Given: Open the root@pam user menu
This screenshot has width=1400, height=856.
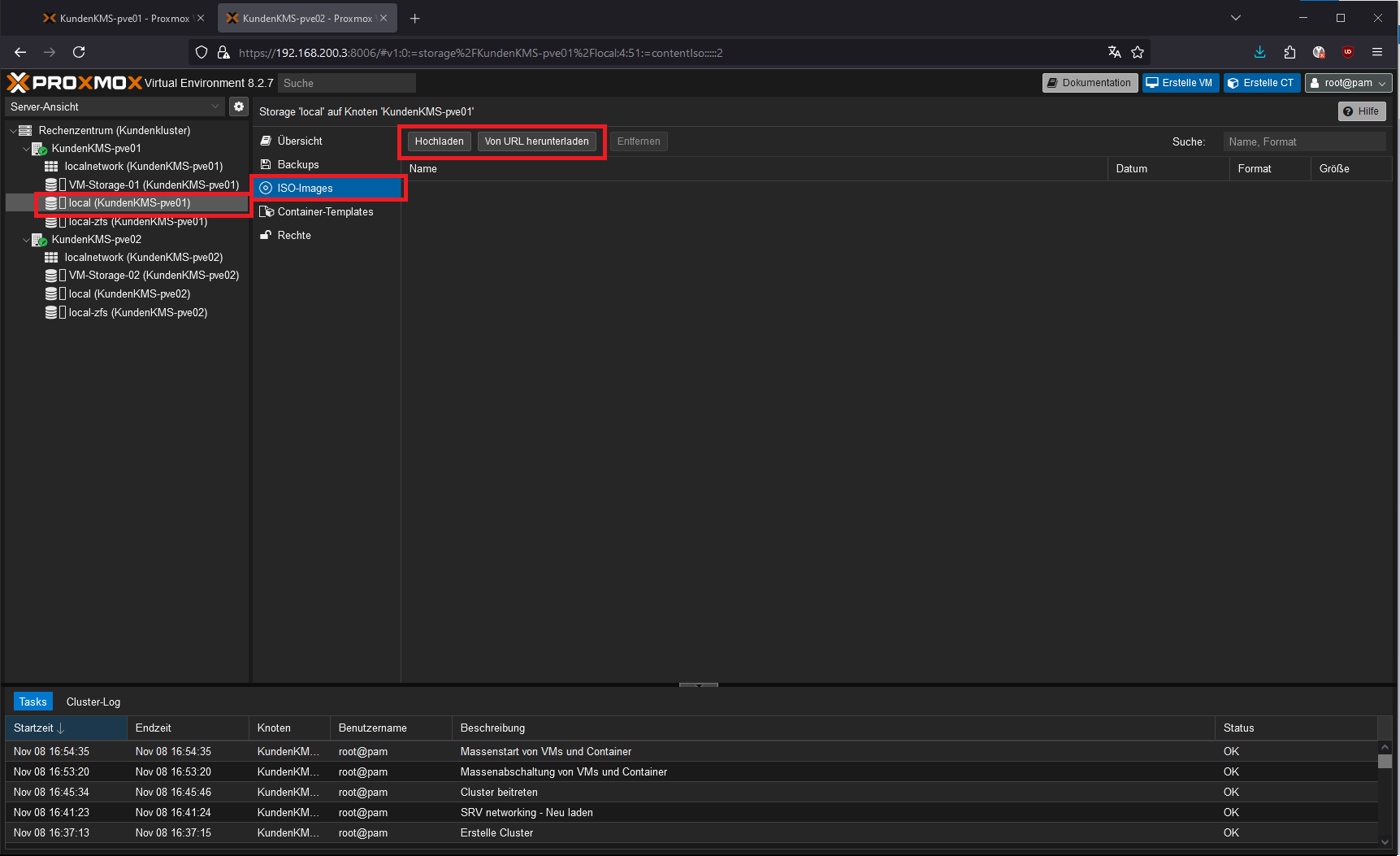Looking at the screenshot, I should pyautogui.click(x=1348, y=83).
